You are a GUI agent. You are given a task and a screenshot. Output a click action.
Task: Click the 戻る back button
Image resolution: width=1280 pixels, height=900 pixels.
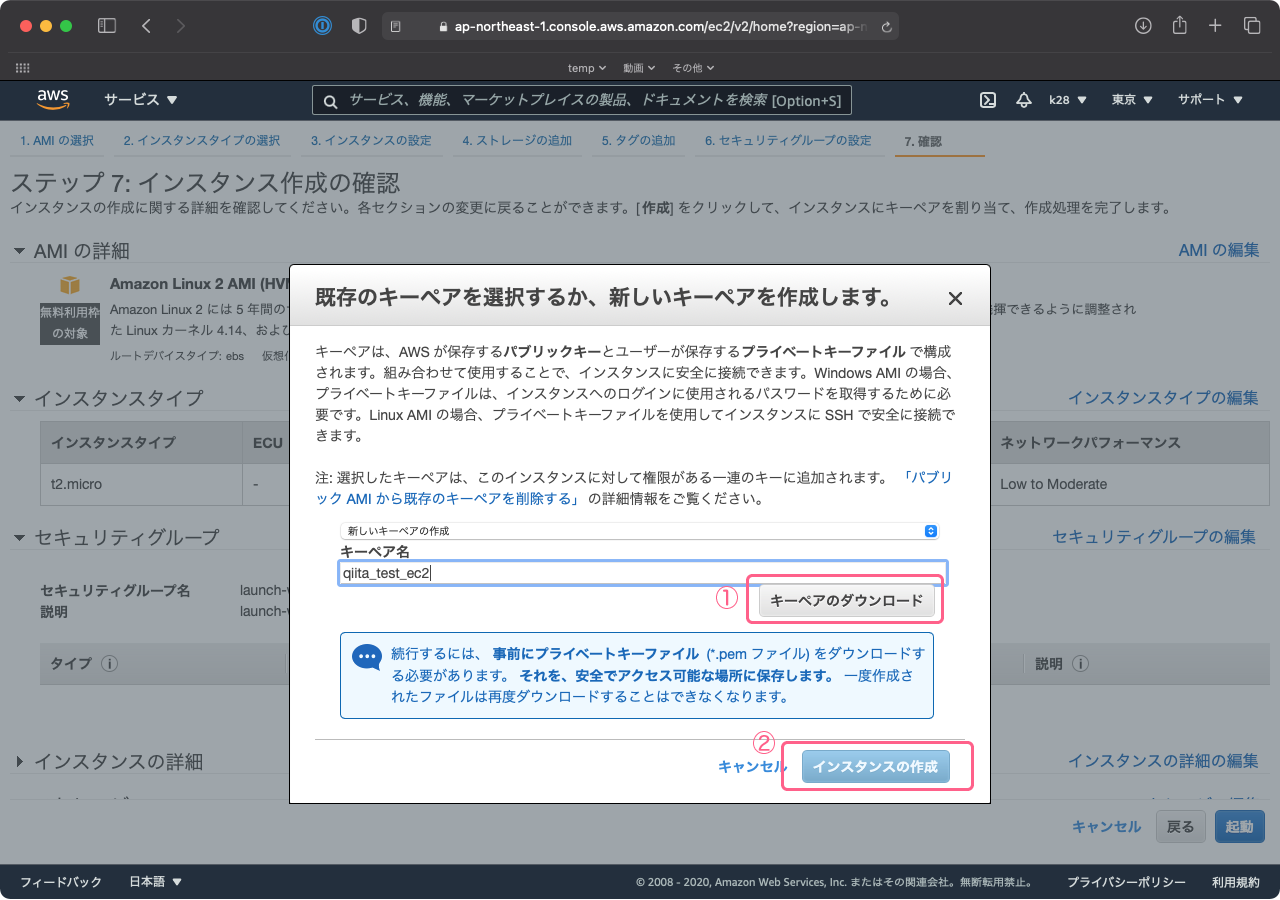pyautogui.click(x=1181, y=827)
